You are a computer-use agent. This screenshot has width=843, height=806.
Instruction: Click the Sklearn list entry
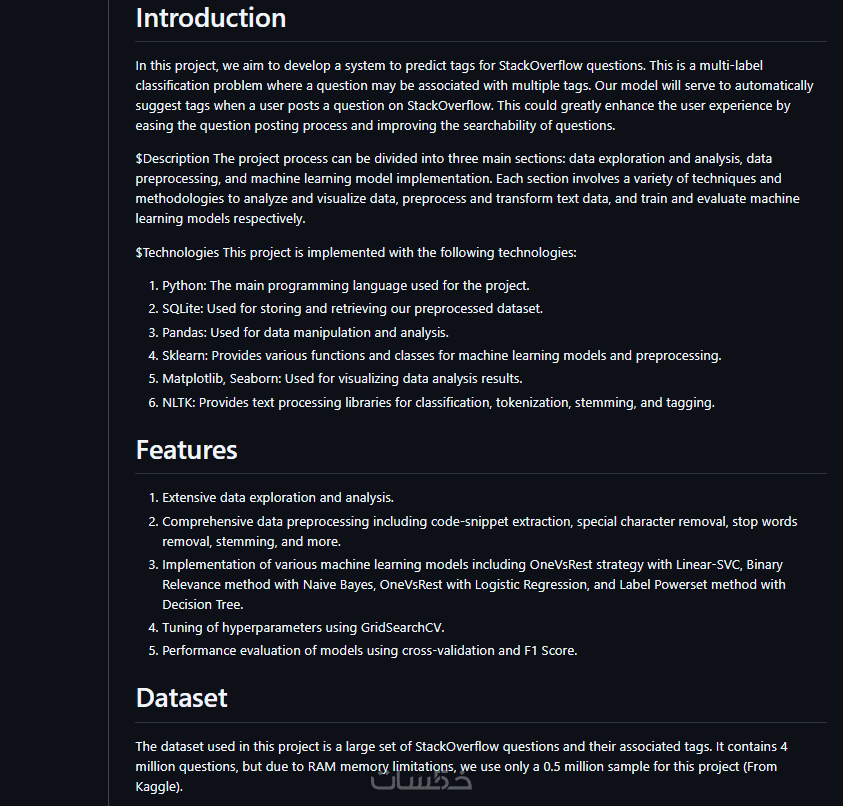[x=441, y=355]
